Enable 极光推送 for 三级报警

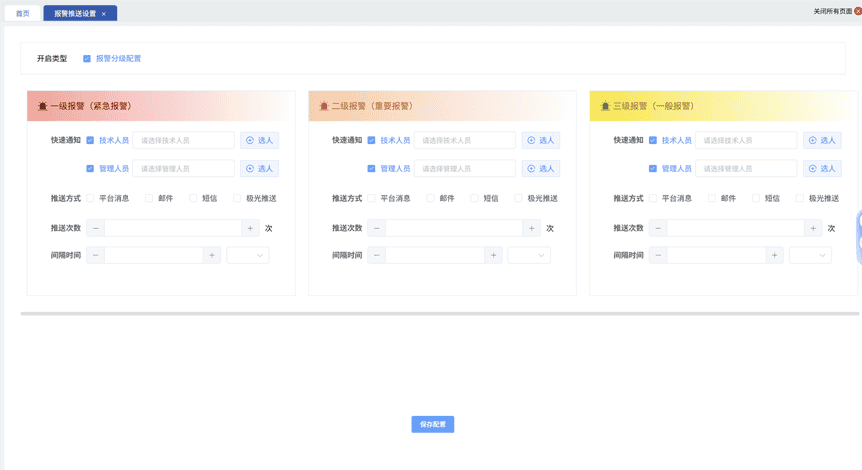(x=800, y=198)
